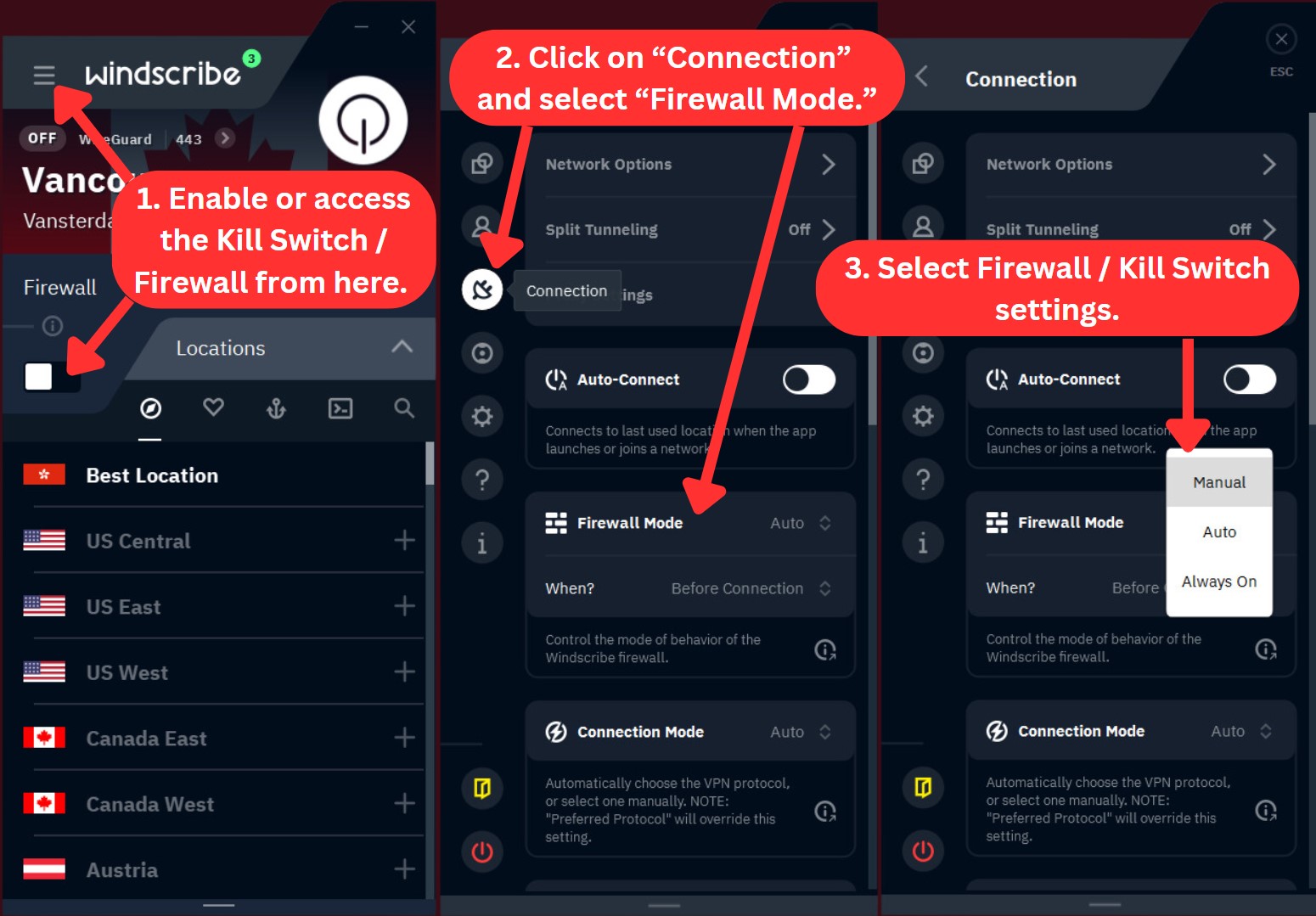Select the All locations compass tab

pos(150,408)
